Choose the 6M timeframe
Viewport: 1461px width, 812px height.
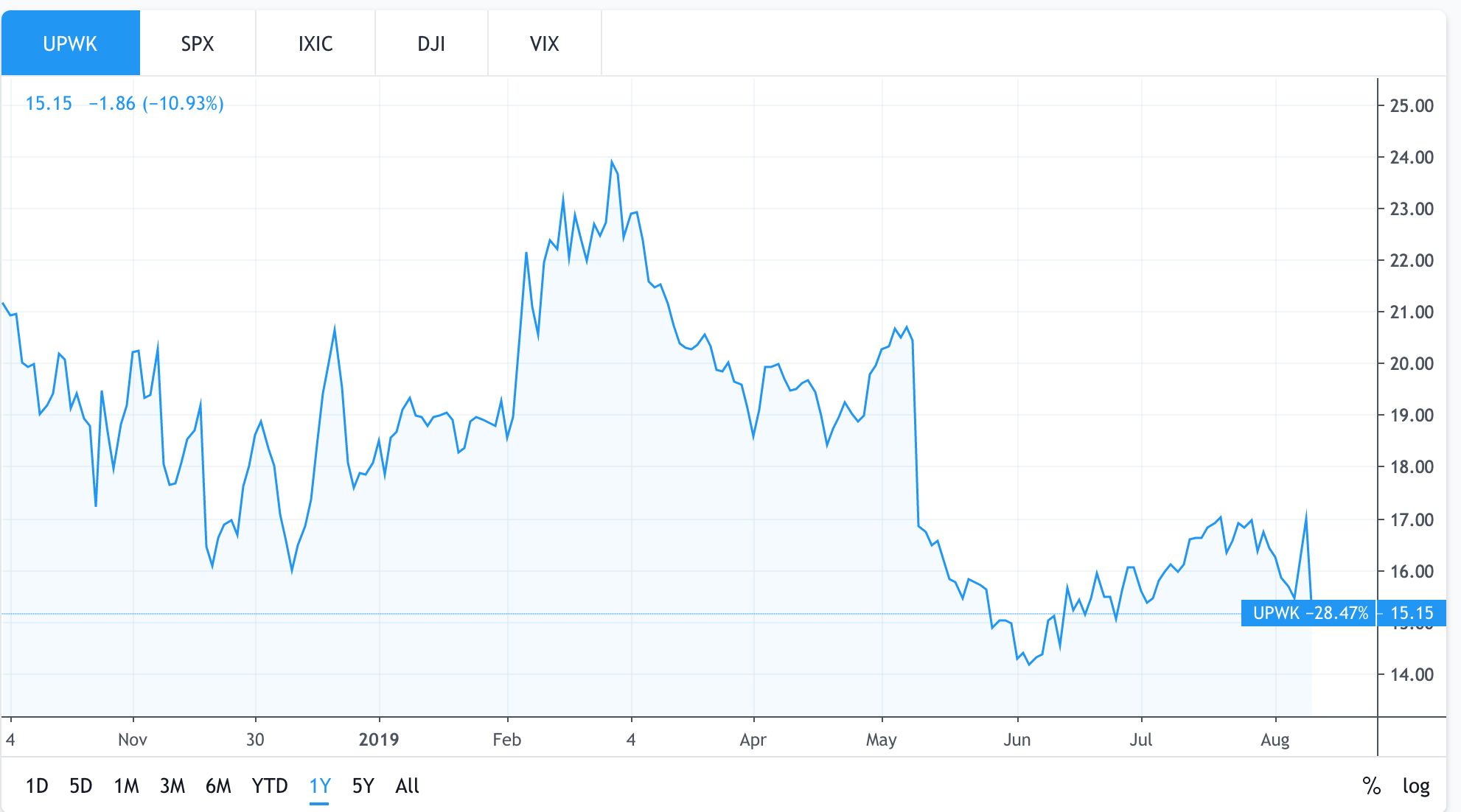pyautogui.click(x=219, y=785)
